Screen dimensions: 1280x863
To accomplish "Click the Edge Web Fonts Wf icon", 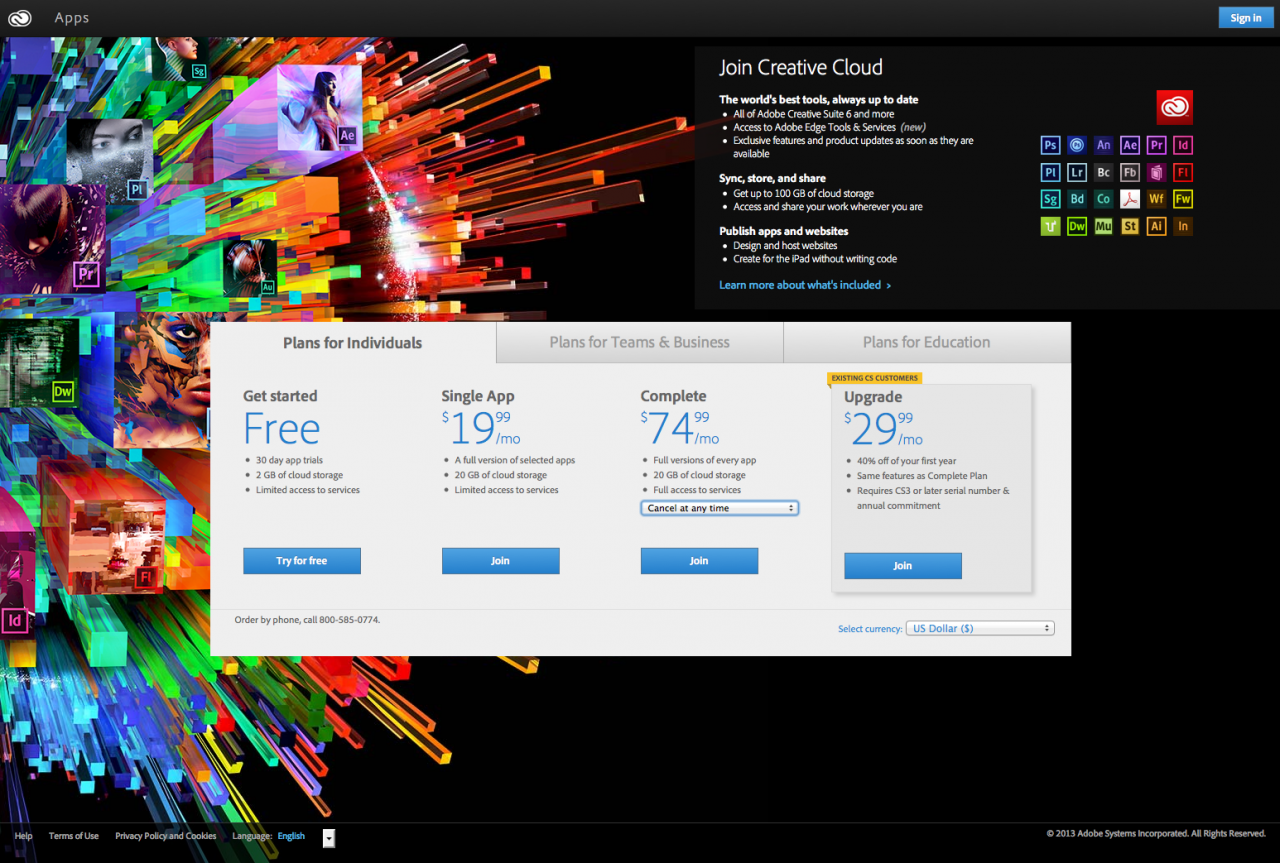I will tap(1156, 199).
